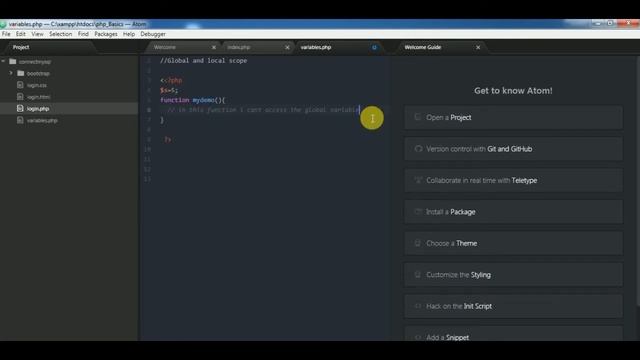The image size is (640, 360).
Task: Select the variables.php editor tab
Action: coord(340,47)
